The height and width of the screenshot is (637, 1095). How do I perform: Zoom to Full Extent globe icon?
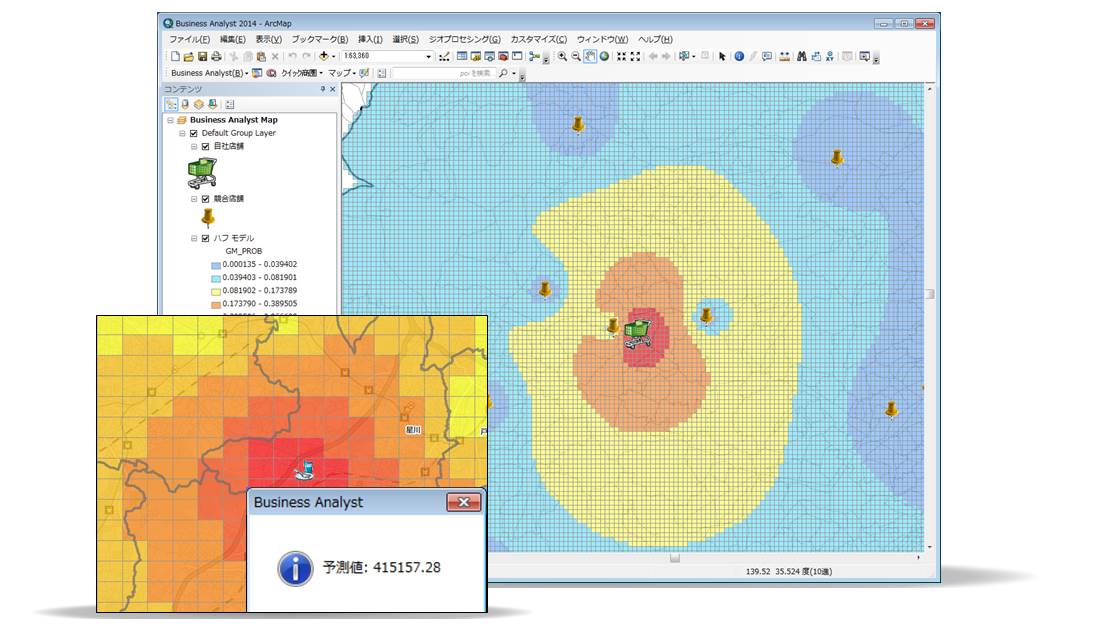pyautogui.click(x=604, y=57)
